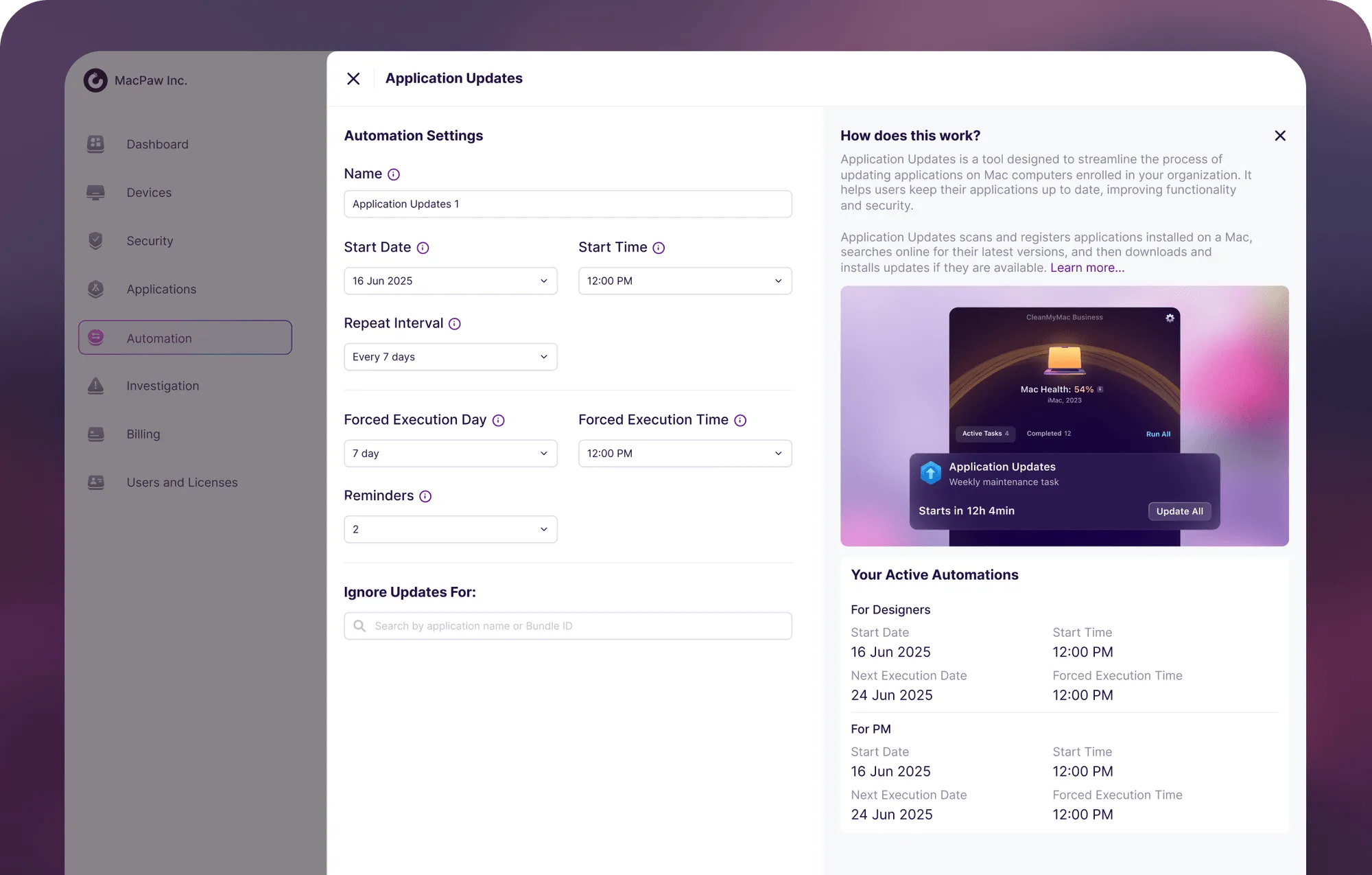Click the info icon next to Name

[x=393, y=174]
